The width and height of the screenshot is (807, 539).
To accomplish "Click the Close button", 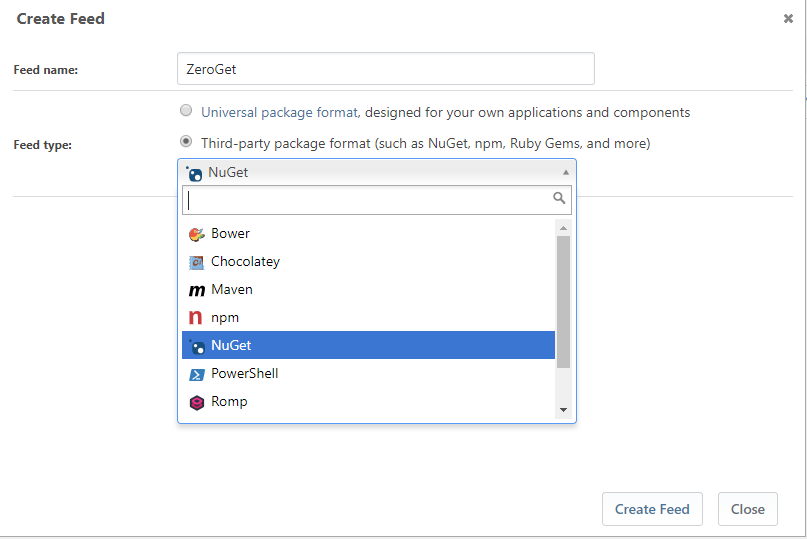I will pyautogui.click(x=748, y=509).
